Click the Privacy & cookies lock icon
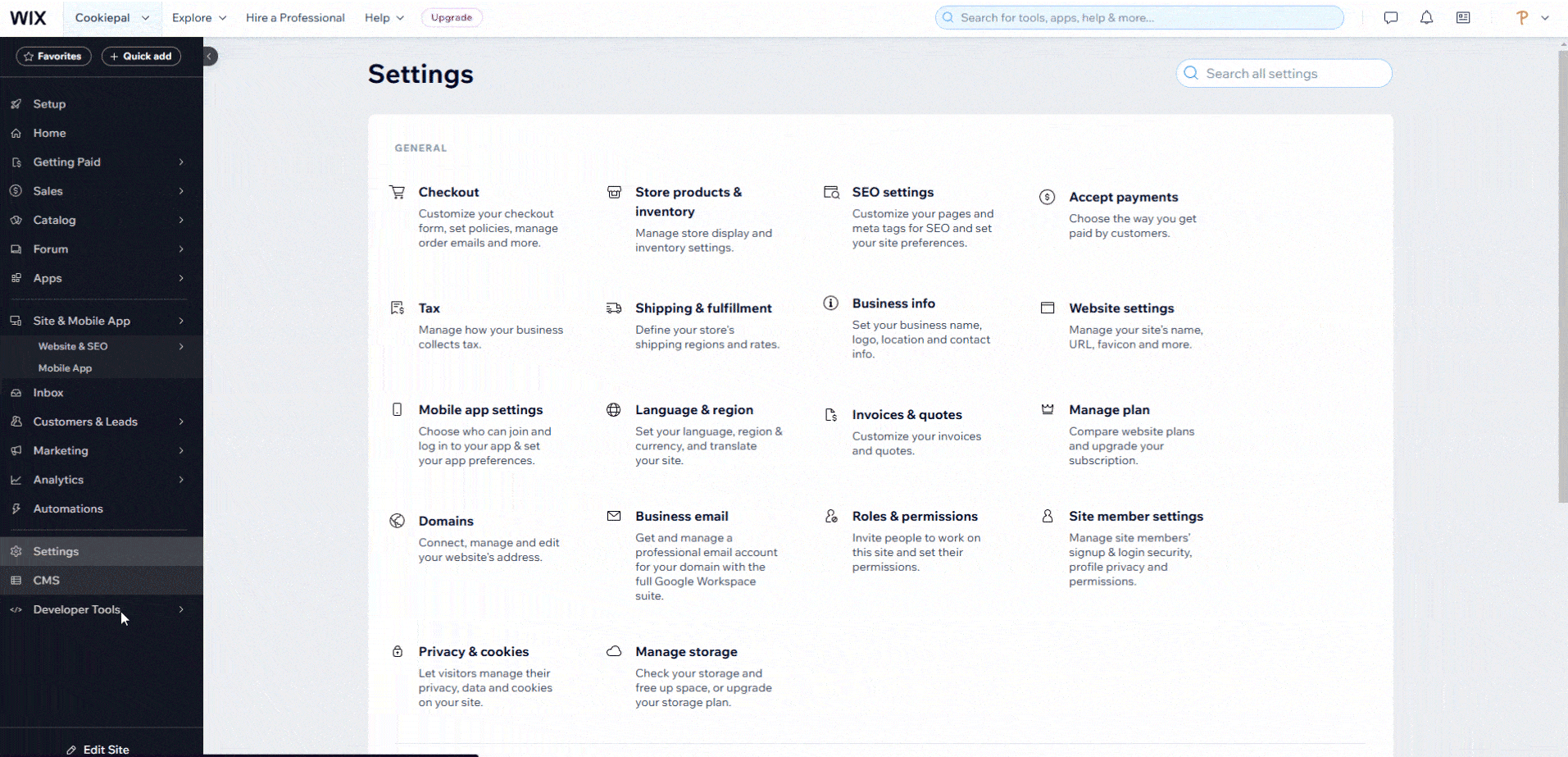 (x=398, y=652)
